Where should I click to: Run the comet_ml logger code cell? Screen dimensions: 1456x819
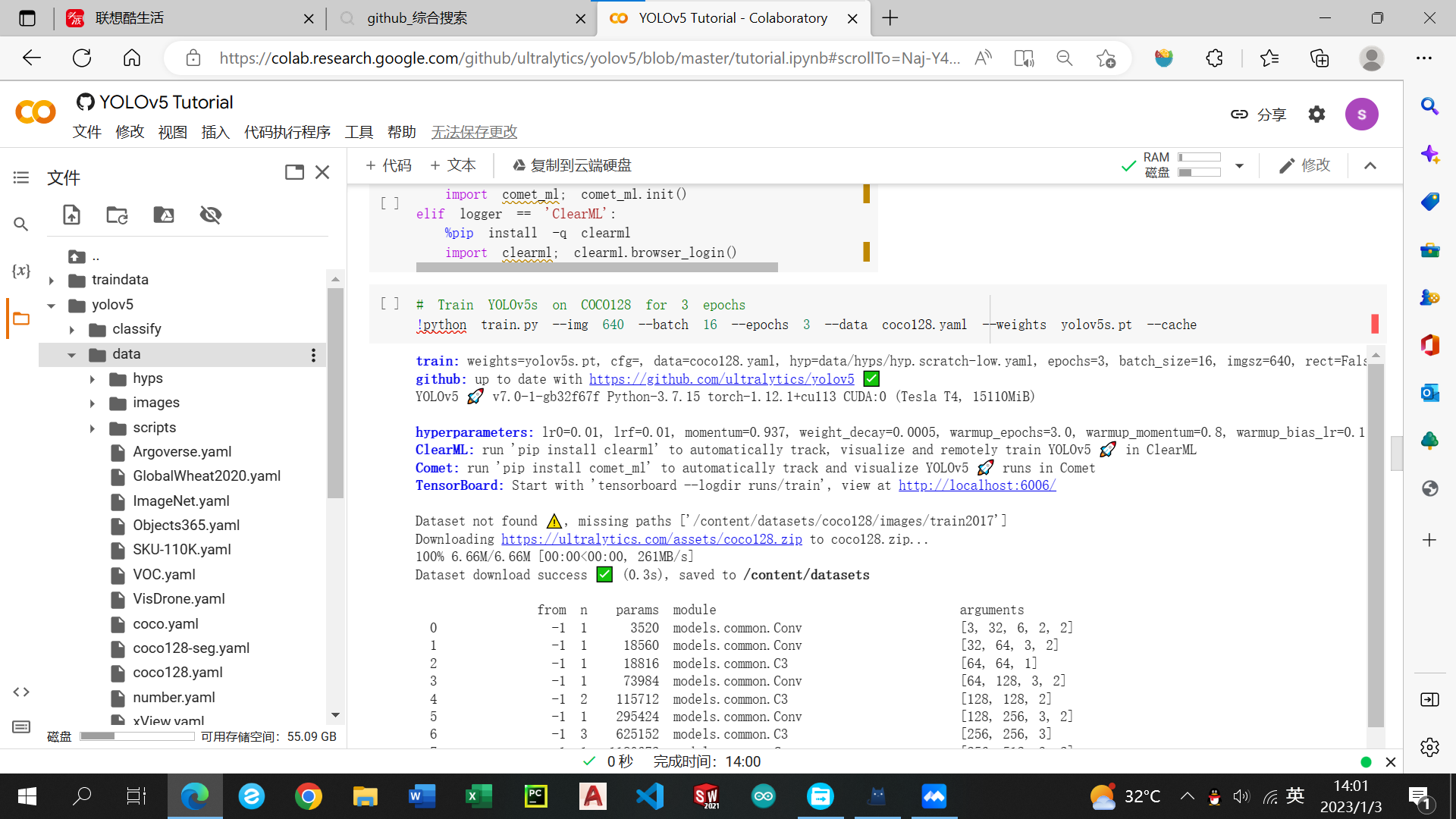tap(390, 203)
